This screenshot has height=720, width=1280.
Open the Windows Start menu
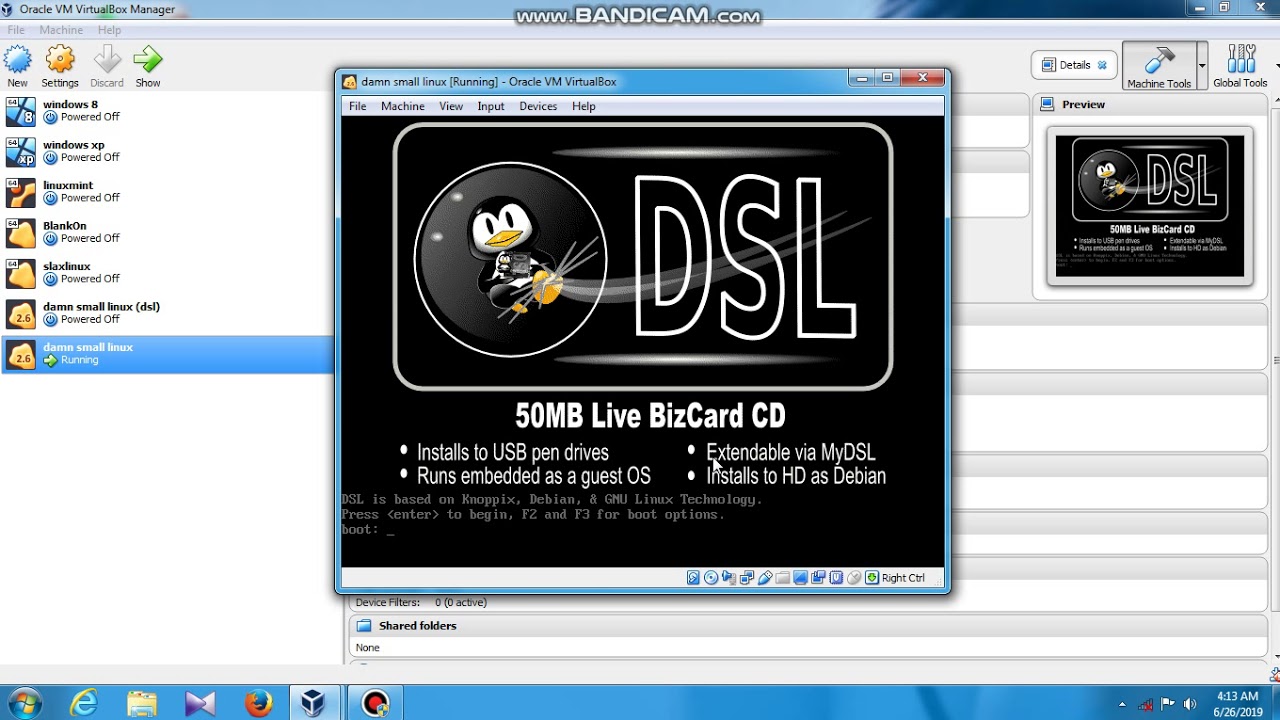pyautogui.click(x=24, y=703)
